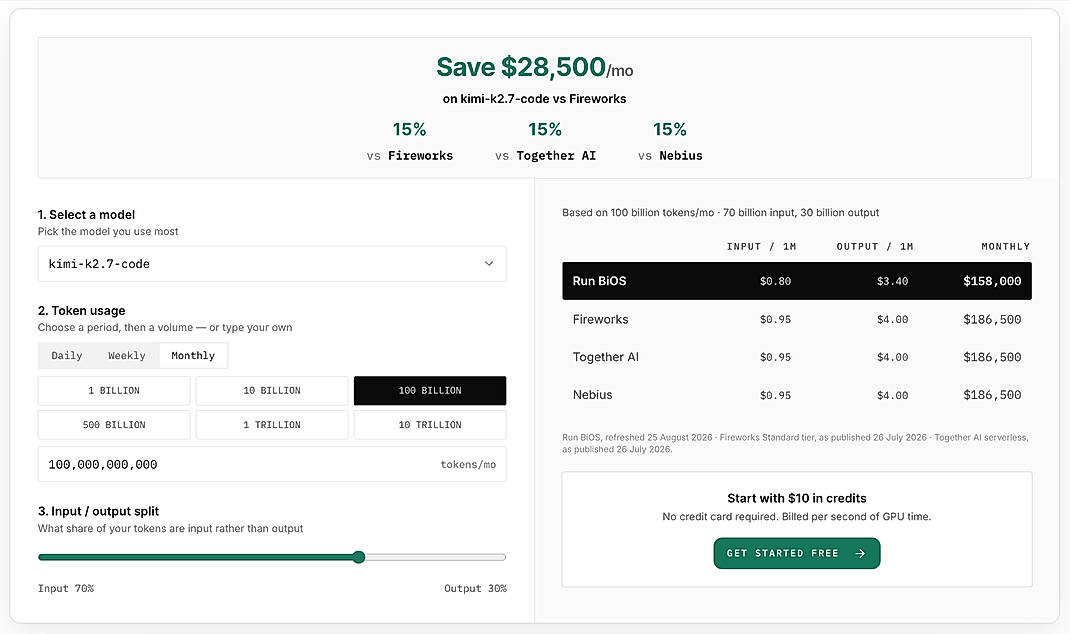
Task: Click the chevron arrow in model selector
Action: coord(489,263)
